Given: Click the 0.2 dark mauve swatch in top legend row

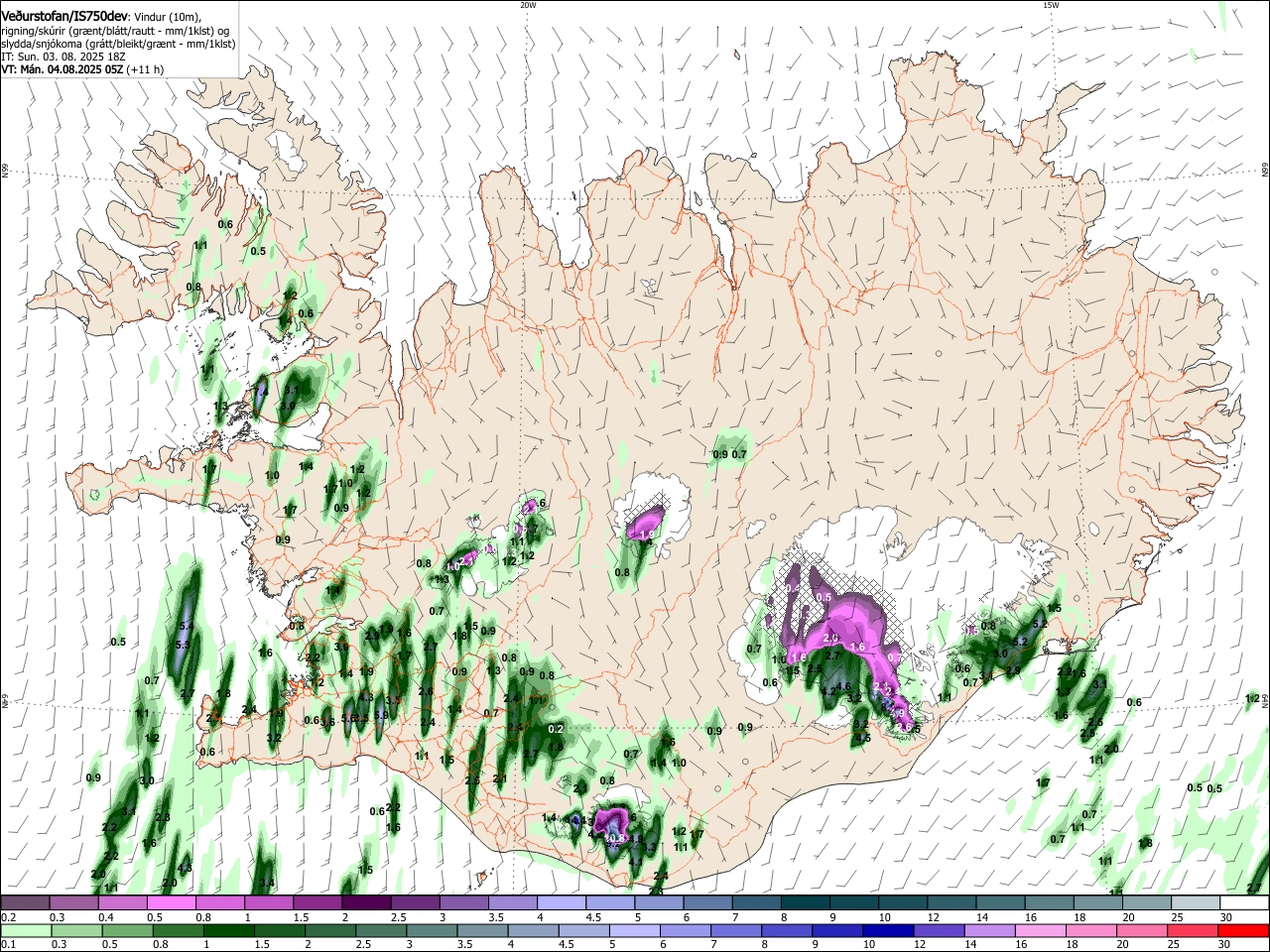Looking at the screenshot, I should [x=25, y=902].
